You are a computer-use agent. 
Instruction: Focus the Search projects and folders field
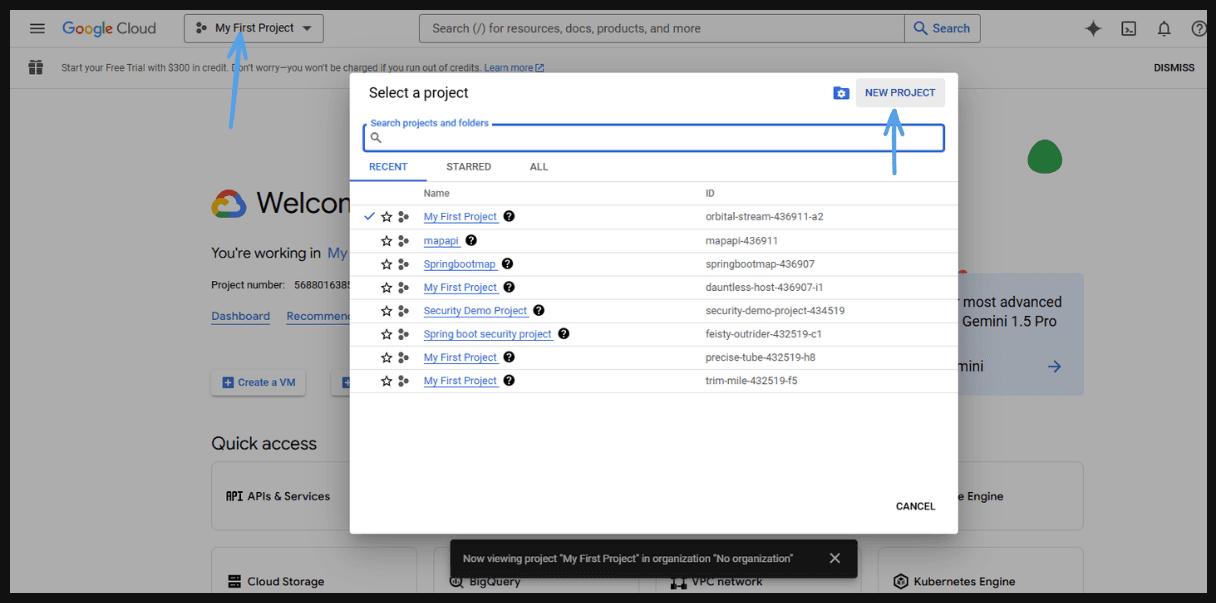(653, 138)
